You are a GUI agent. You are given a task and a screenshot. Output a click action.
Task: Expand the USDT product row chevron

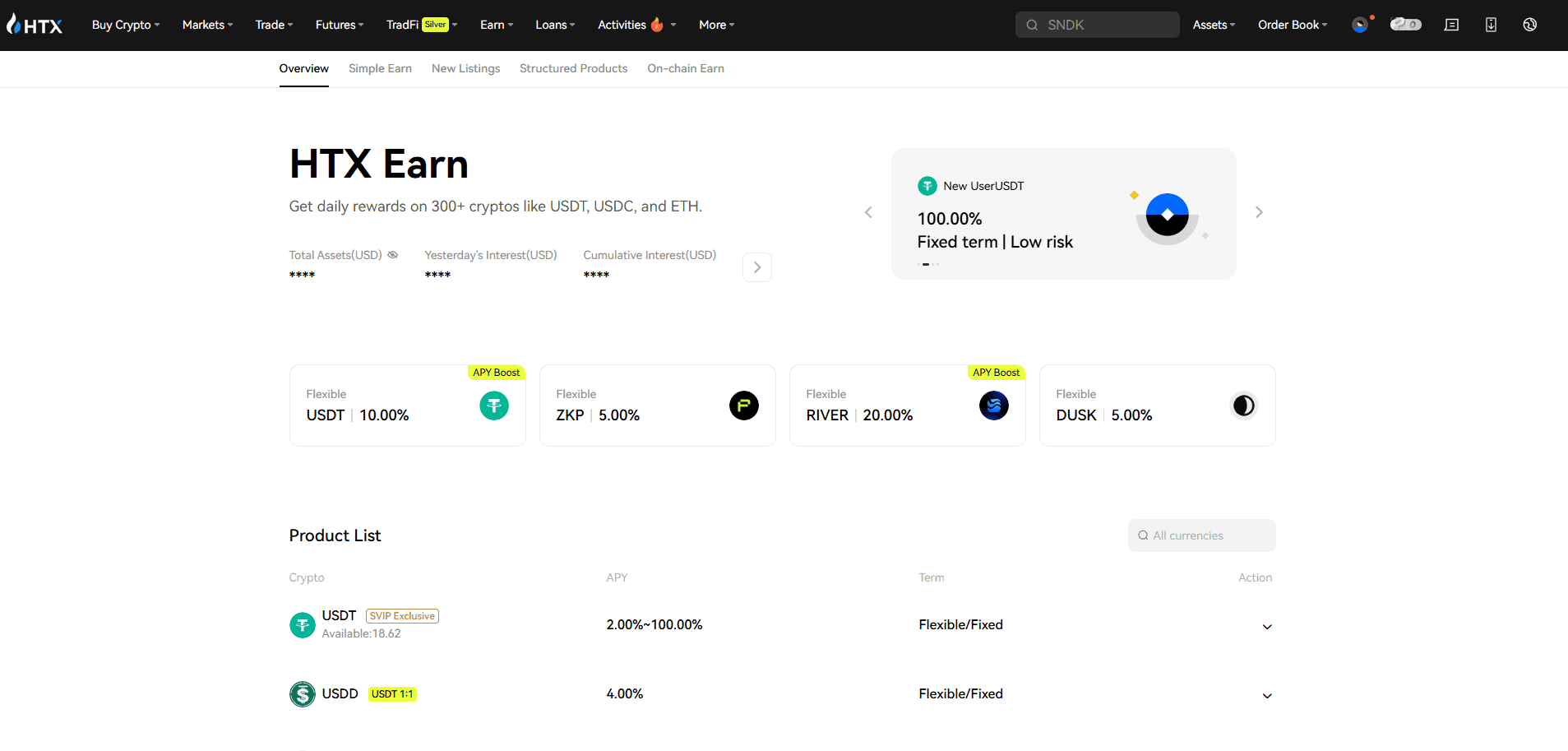1267,627
